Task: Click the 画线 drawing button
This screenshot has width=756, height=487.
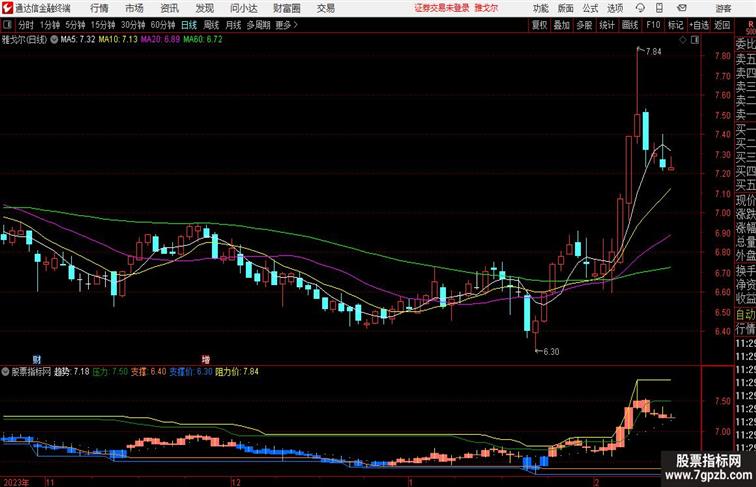Action: pos(630,25)
